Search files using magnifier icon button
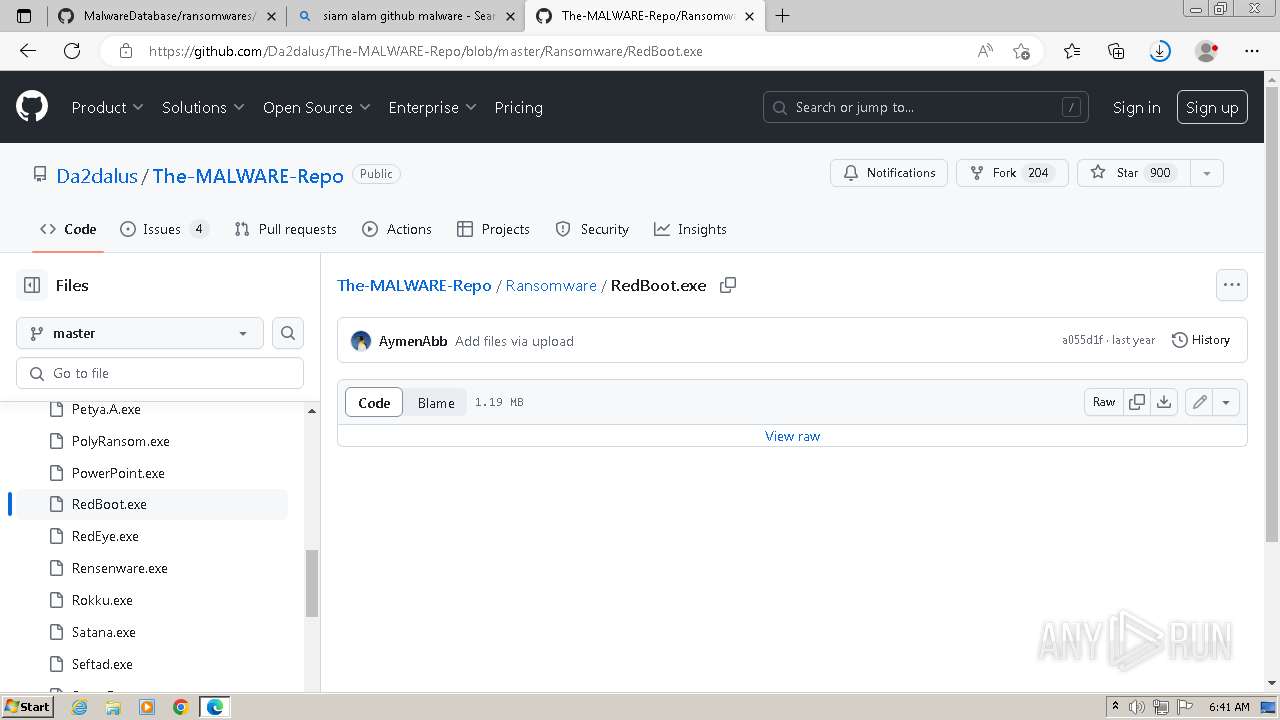 click(x=288, y=333)
